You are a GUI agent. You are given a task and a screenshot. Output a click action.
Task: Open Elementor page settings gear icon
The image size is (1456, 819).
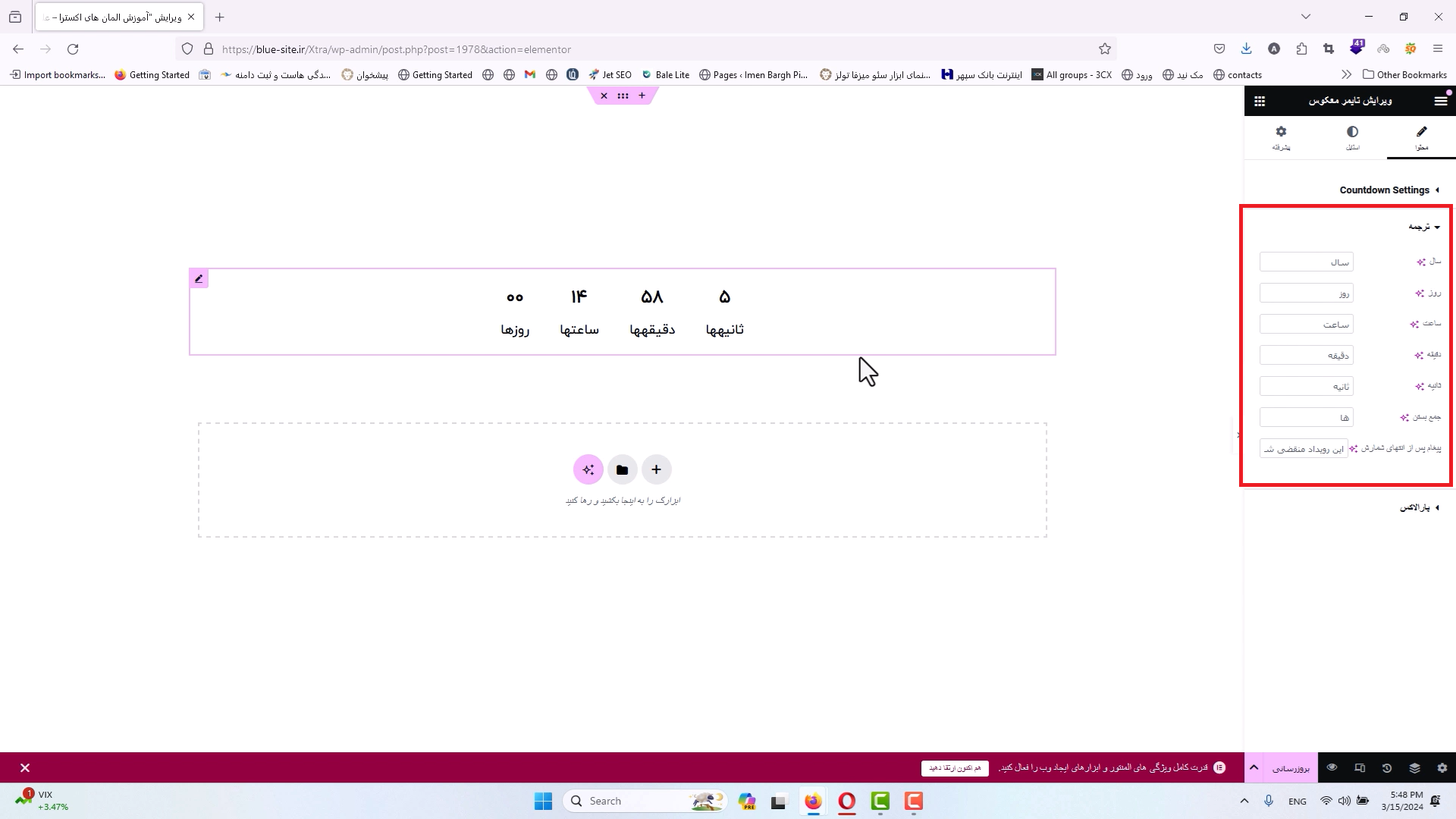(x=1442, y=767)
